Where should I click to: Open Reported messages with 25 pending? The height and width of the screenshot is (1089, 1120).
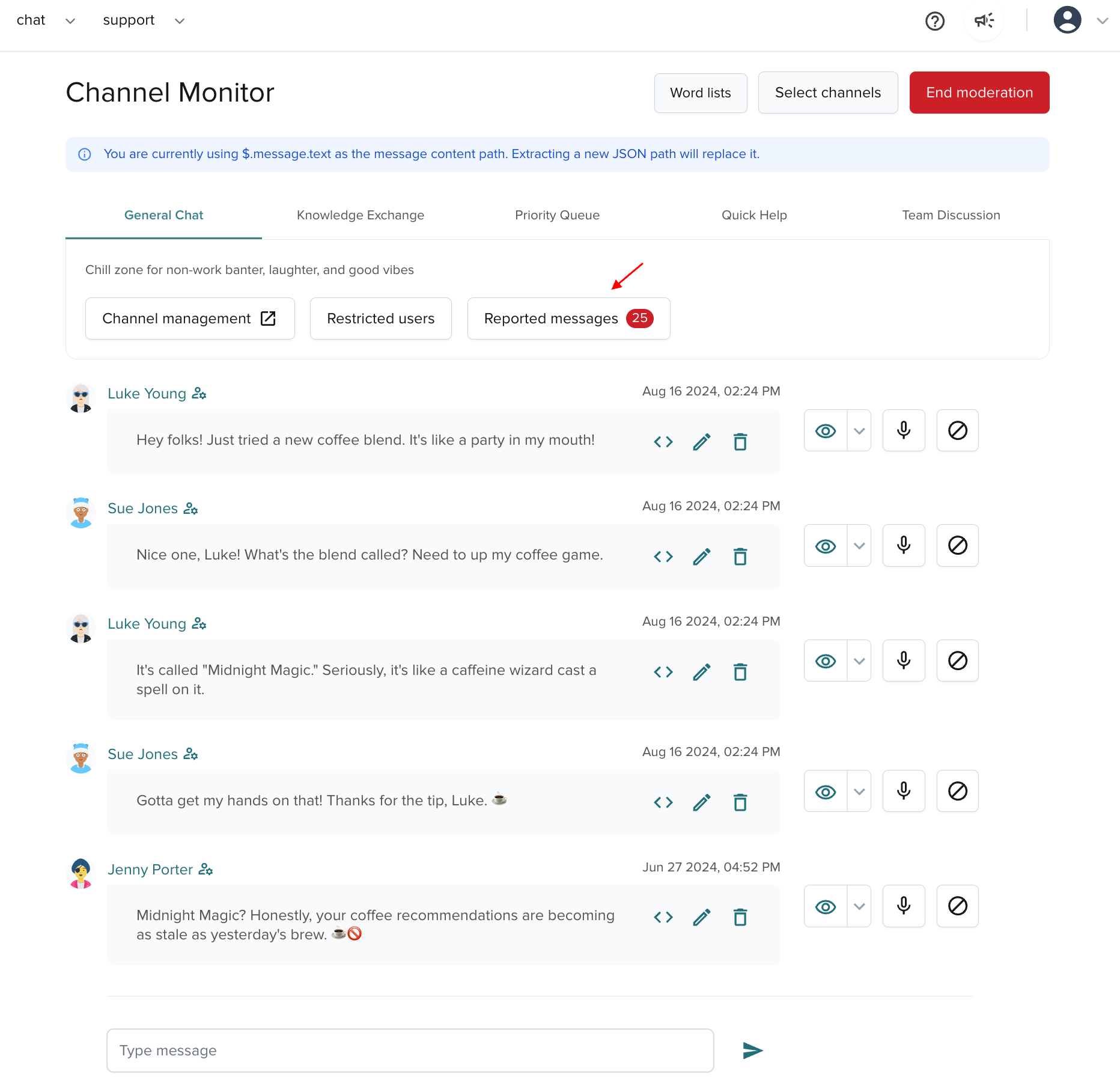(568, 319)
